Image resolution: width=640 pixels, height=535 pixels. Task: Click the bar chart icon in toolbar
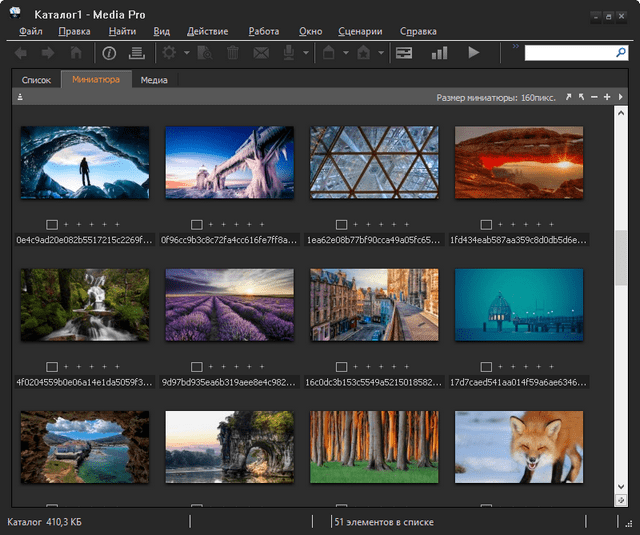pyautogui.click(x=439, y=52)
